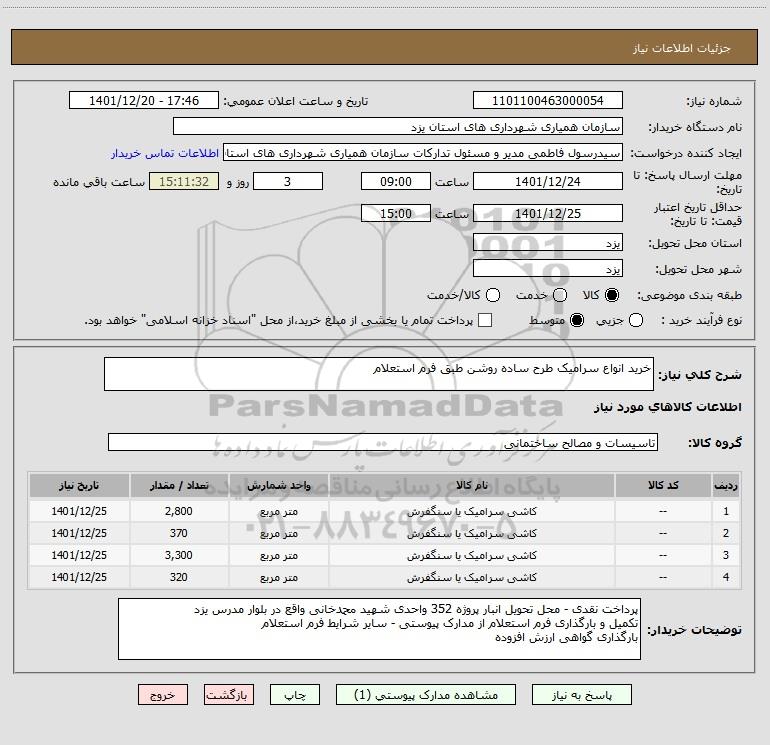The height and width of the screenshot is (745, 770).
Task: Click quantity cell 2,800 in row 1
Action: (x=179, y=511)
